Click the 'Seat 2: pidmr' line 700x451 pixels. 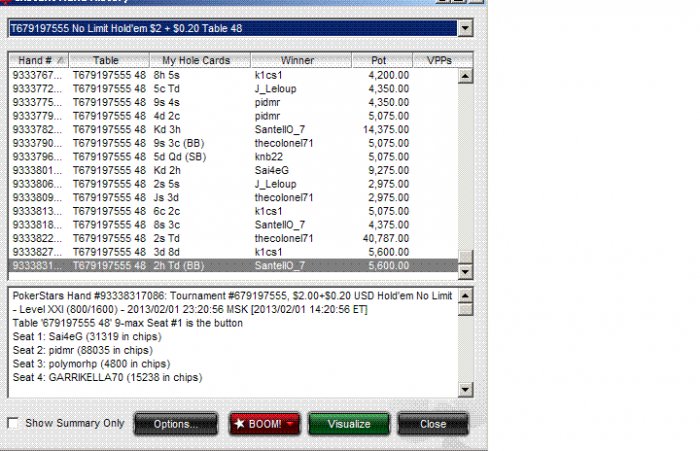pyautogui.click(x=83, y=351)
